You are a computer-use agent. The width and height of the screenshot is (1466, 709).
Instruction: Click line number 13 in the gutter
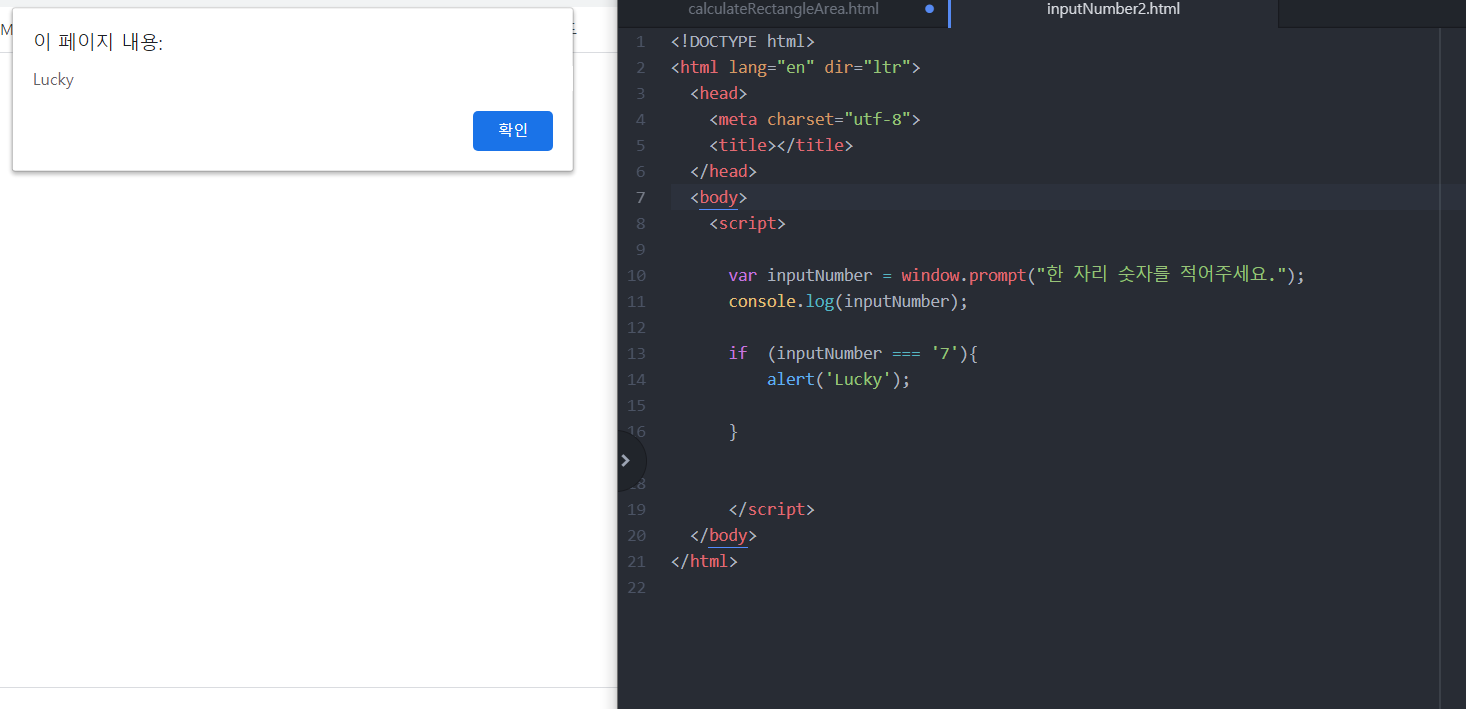637,353
